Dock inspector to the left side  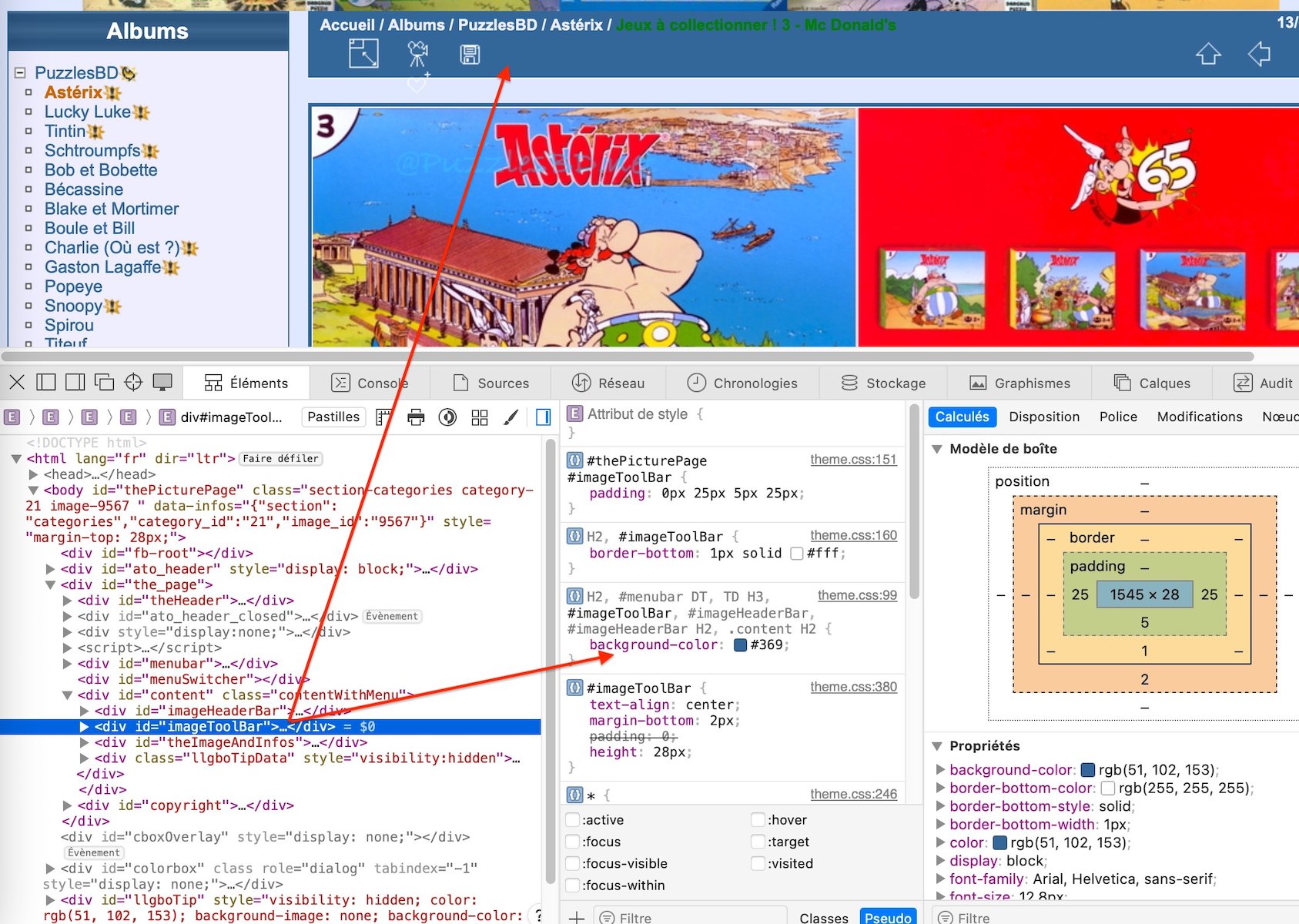click(x=46, y=383)
